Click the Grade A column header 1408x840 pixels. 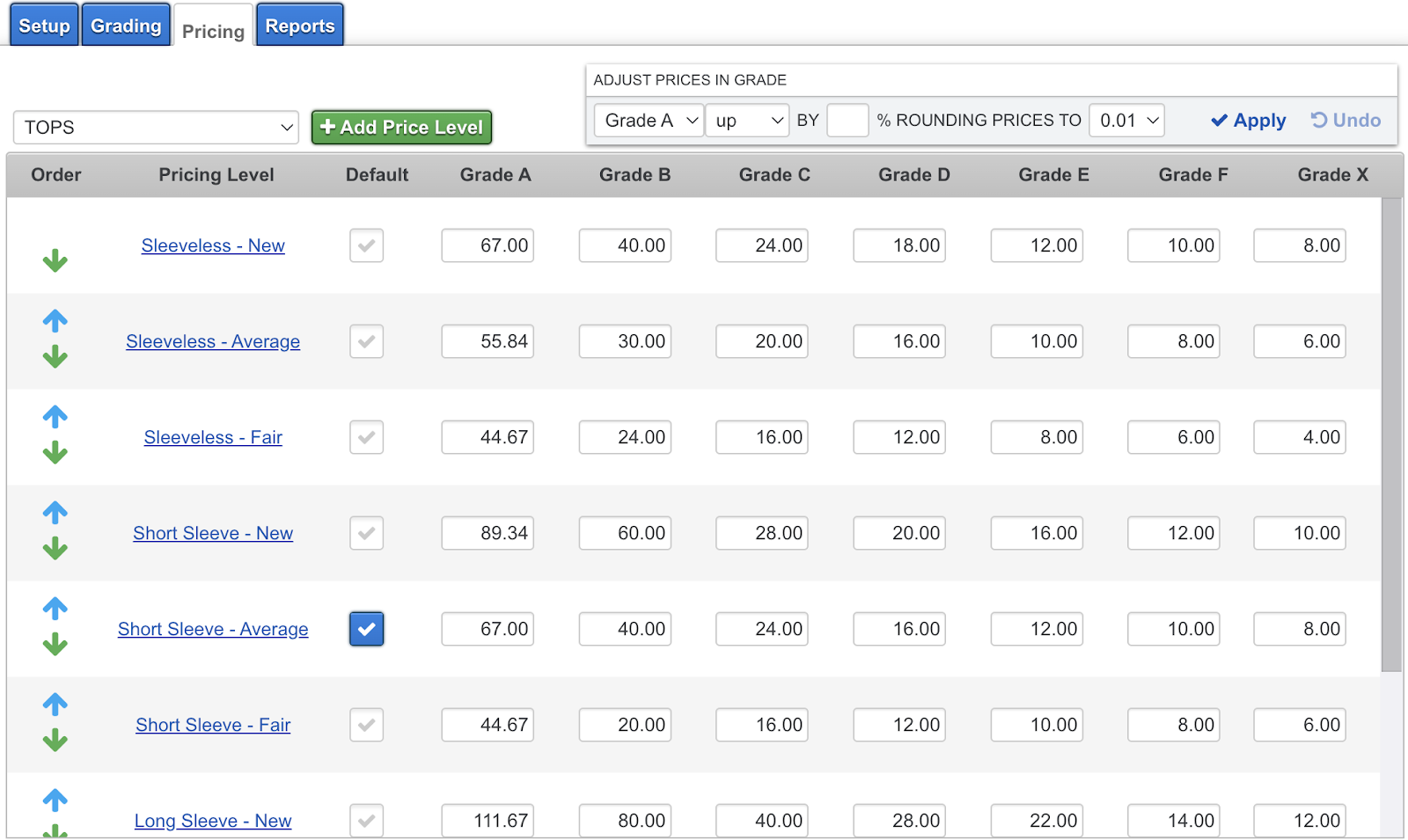click(x=495, y=175)
